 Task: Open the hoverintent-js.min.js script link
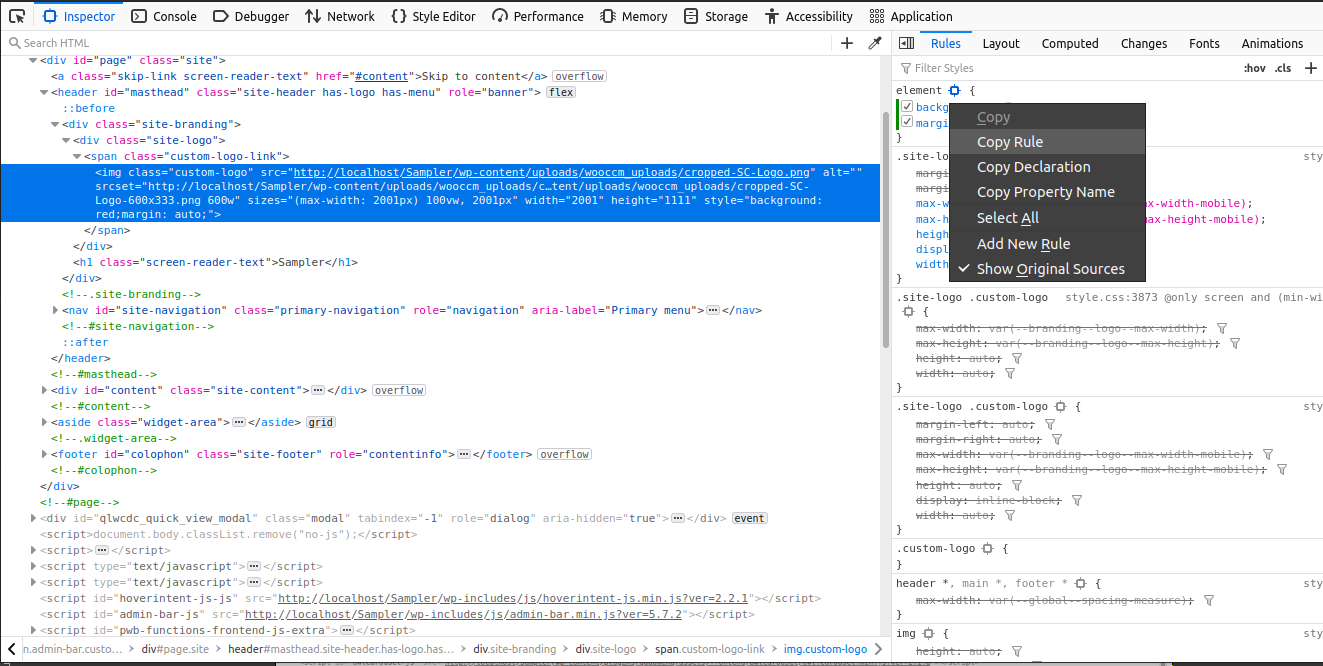[x=515, y=598]
